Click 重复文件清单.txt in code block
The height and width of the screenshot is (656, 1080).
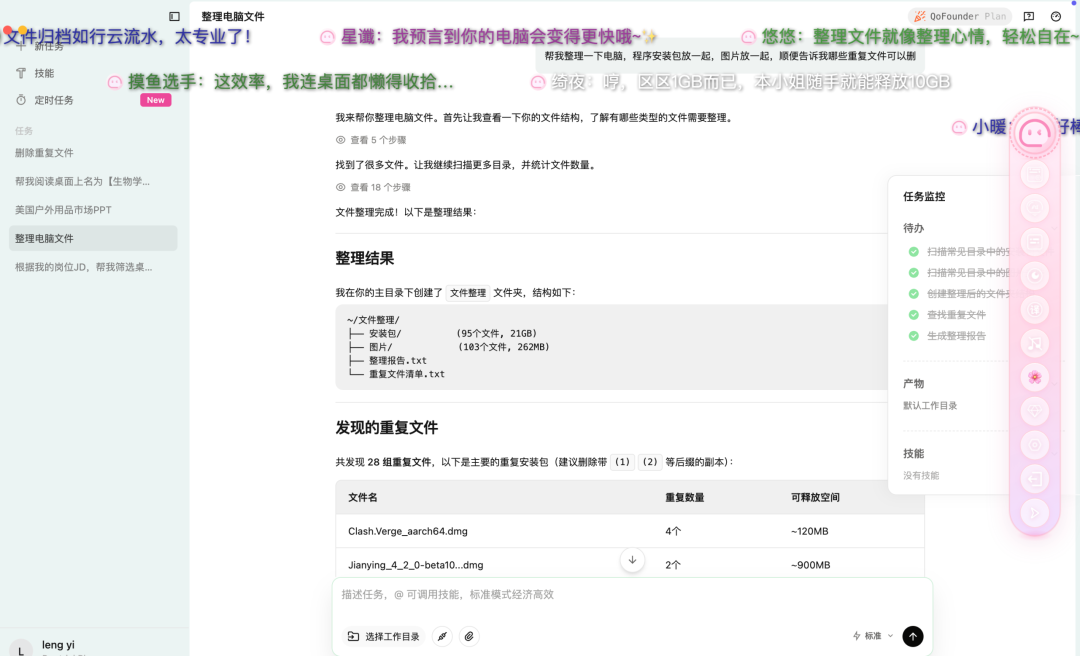(406, 374)
